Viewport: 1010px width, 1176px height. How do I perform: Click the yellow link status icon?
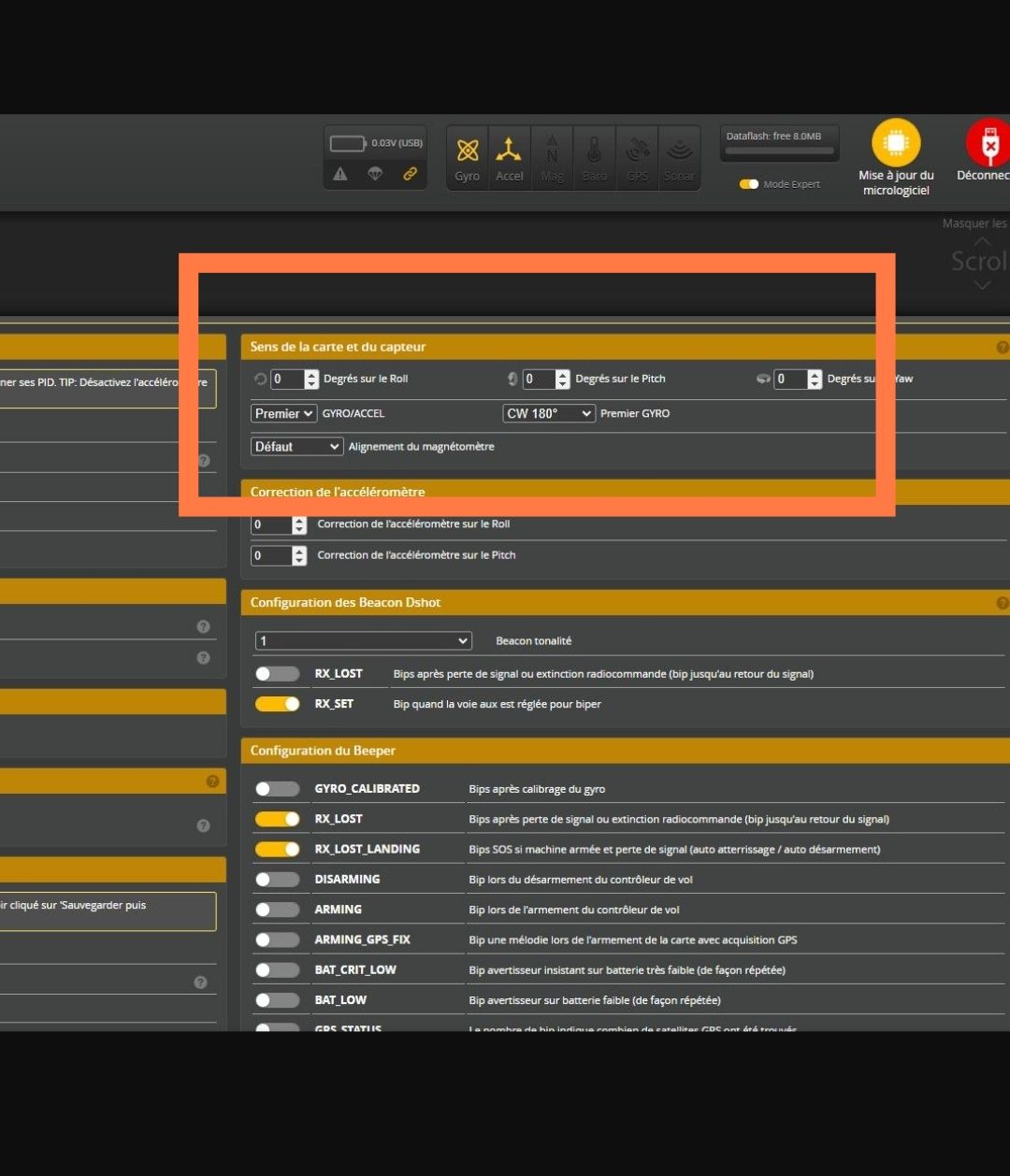click(410, 174)
